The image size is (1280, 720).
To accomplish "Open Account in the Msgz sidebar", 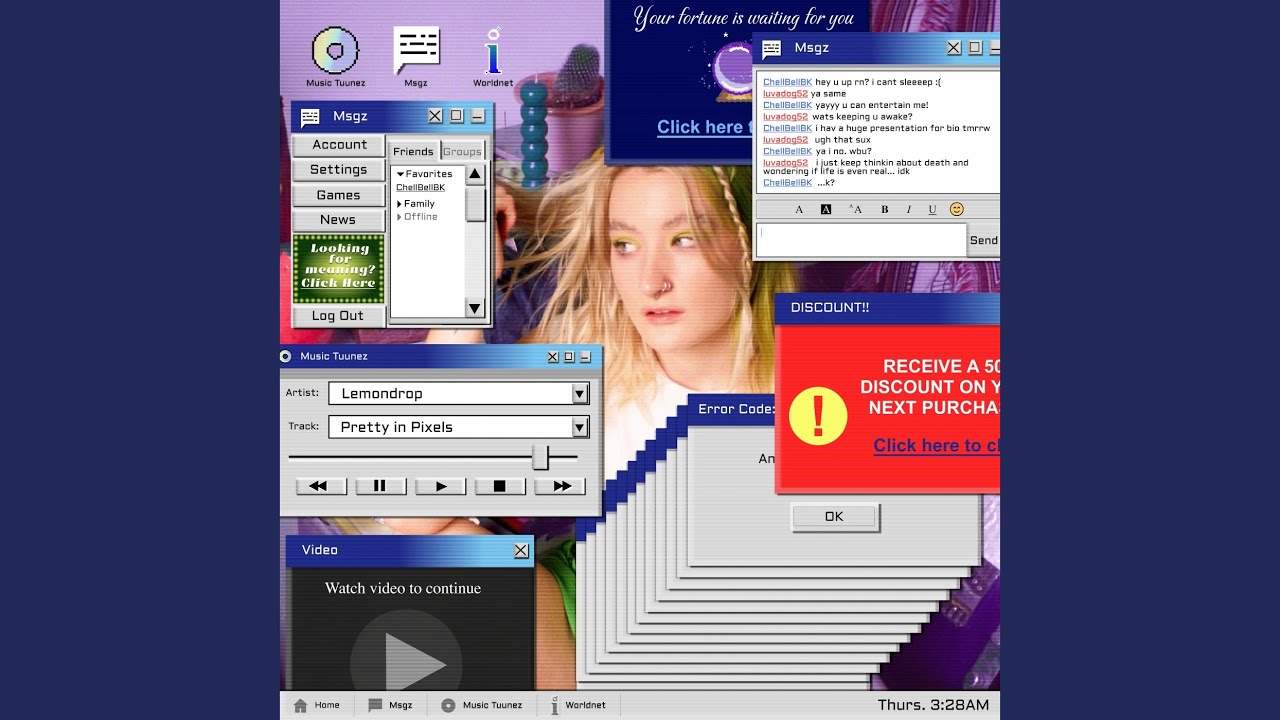I will coord(339,145).
